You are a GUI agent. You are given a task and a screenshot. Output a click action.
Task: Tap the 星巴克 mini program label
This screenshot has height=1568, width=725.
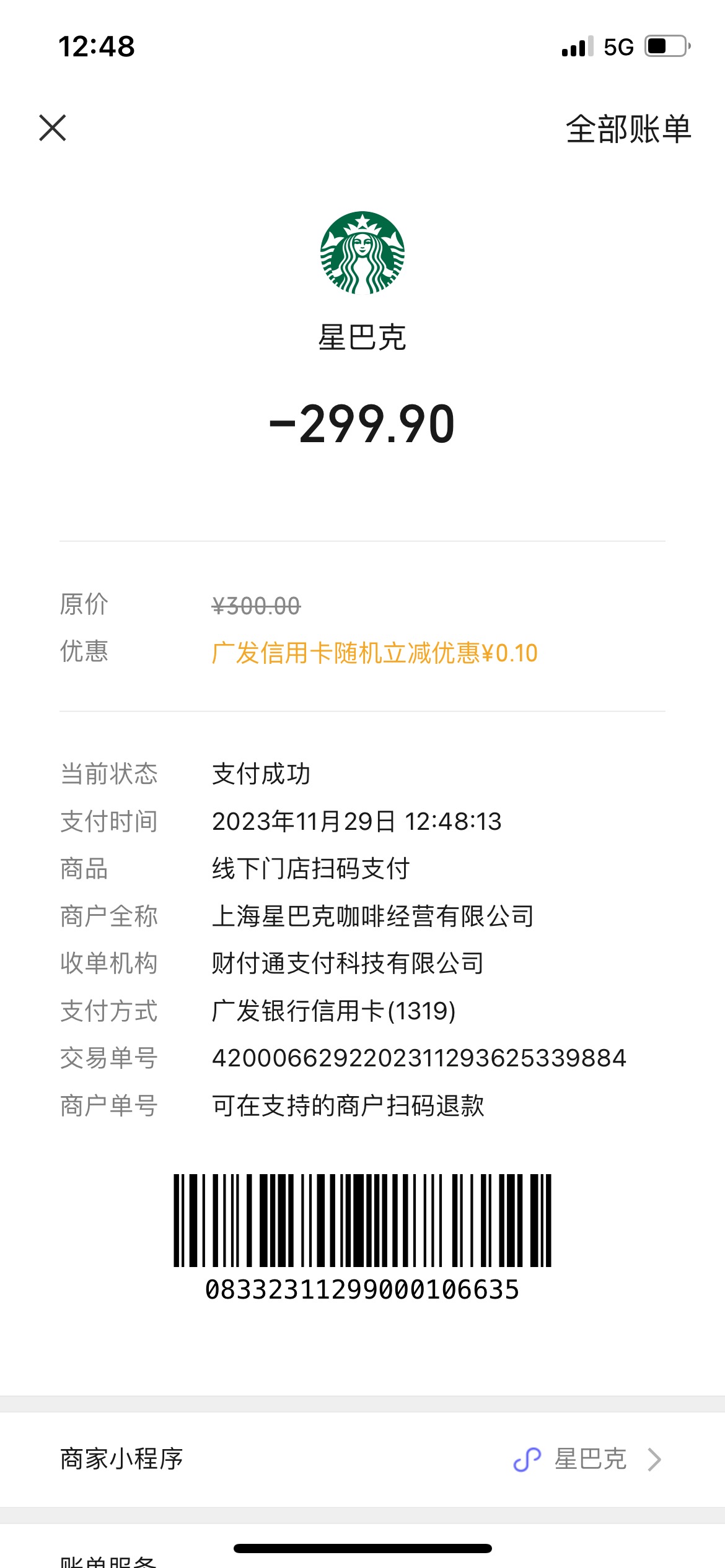[x=591, y=1459]
